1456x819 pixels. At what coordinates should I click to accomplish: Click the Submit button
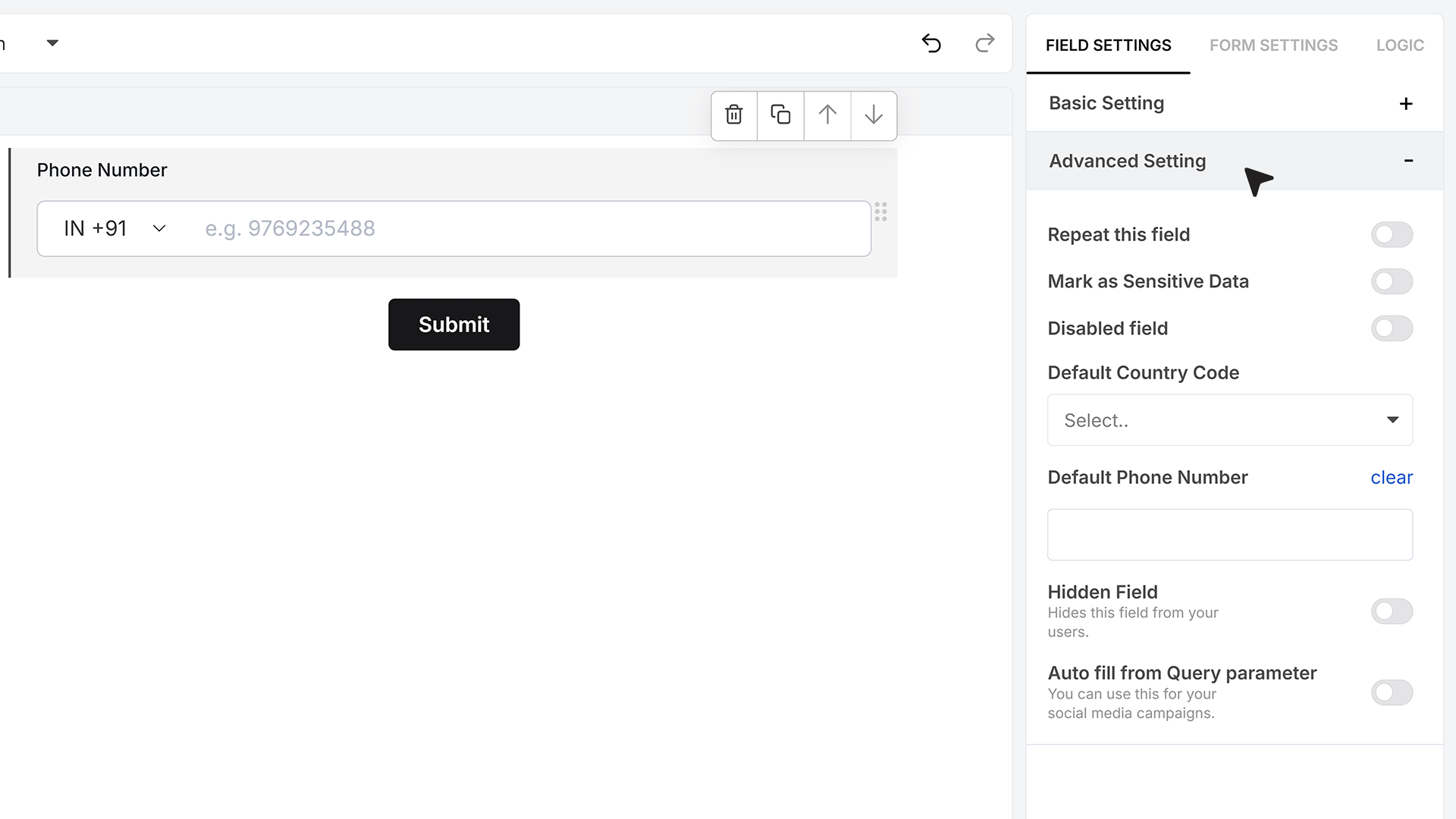click(453, 325)
